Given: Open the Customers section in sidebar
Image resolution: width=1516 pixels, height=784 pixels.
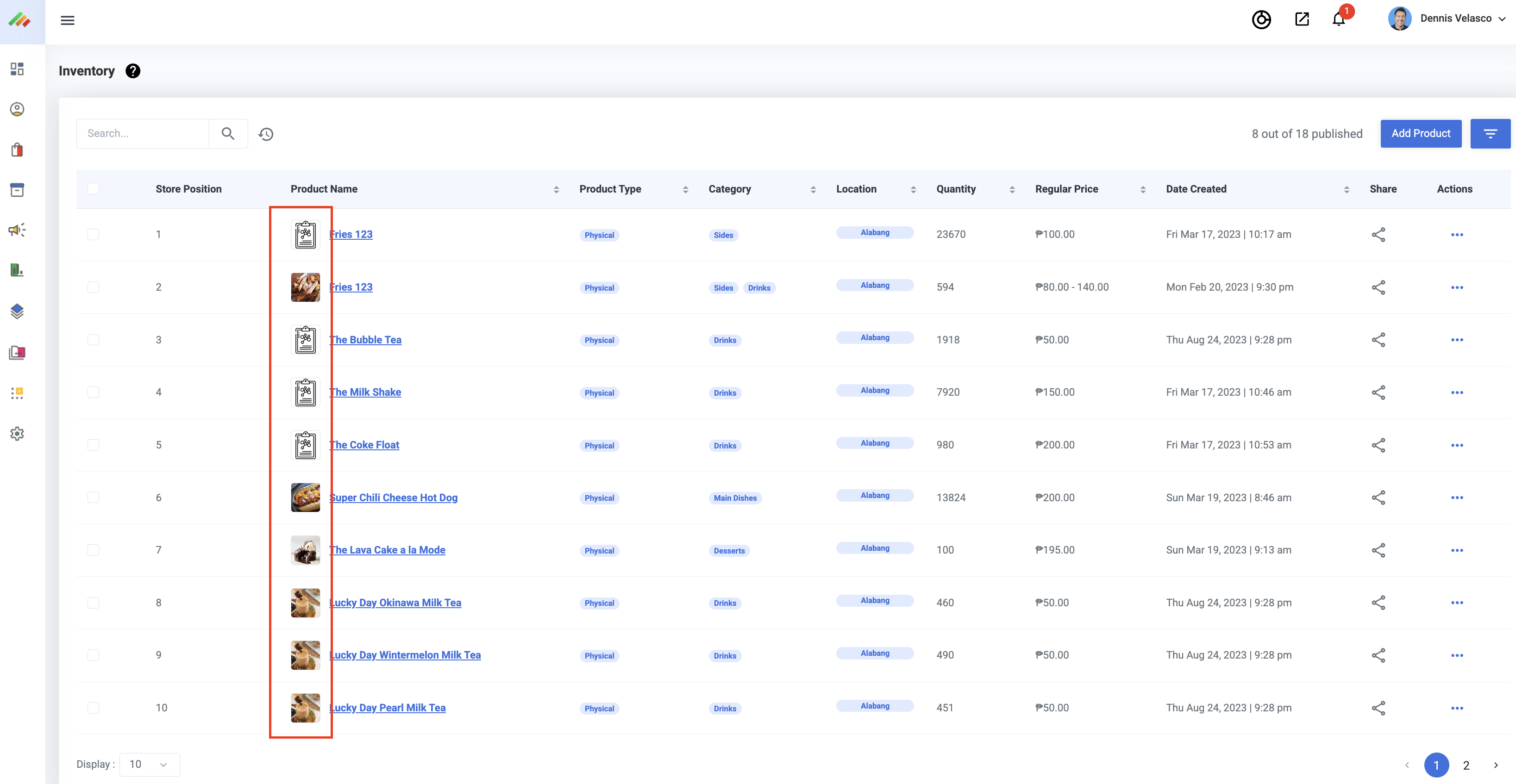Looking at the screenshot, I should (x=17, y=109).
